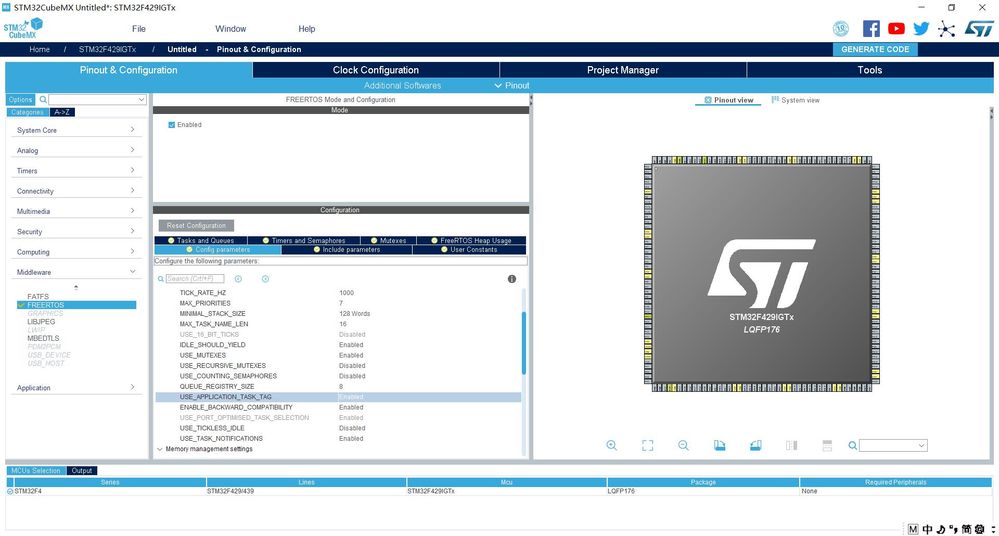Click the vertical flip layout icon

pos(827,445)
